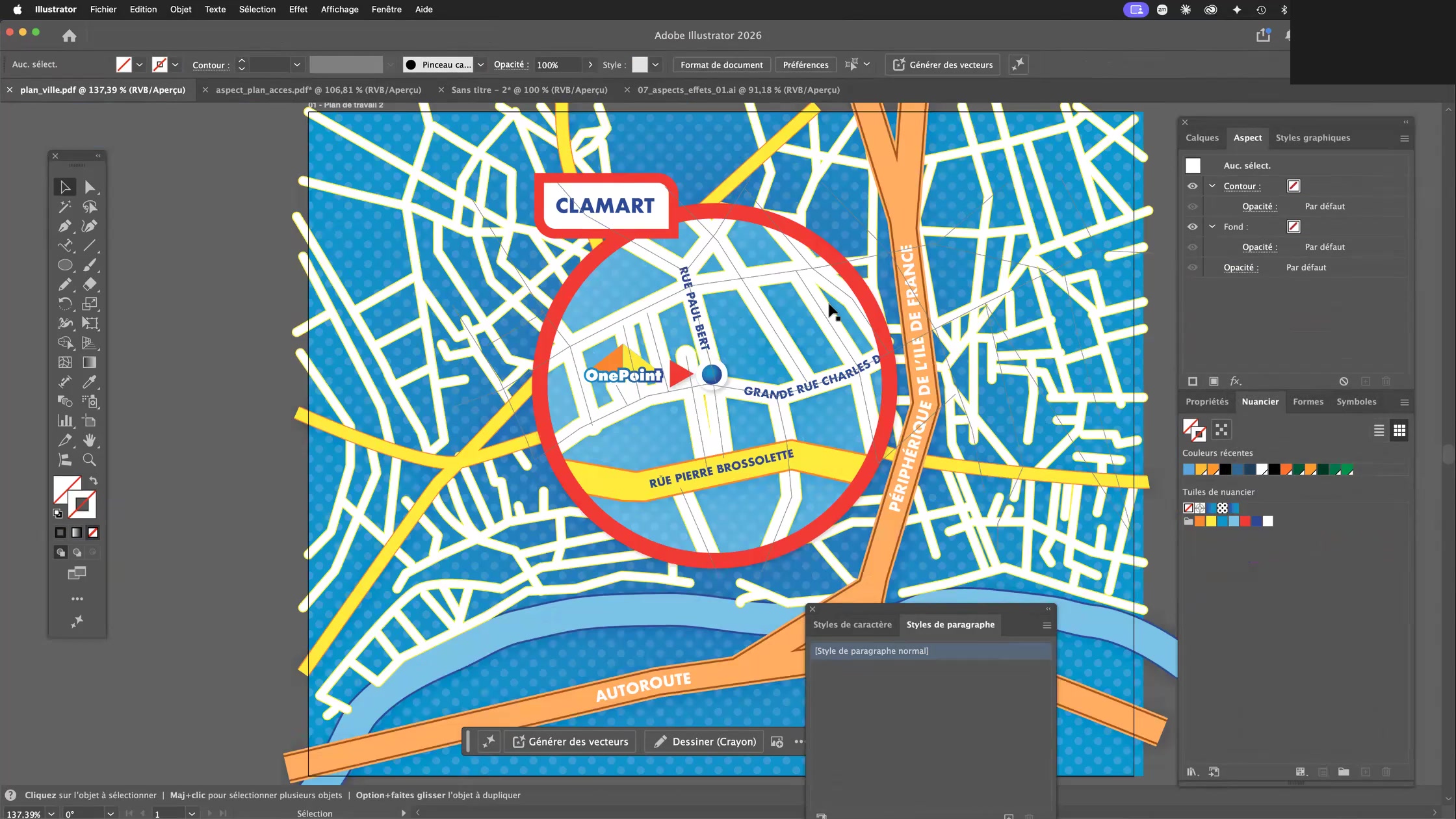The image size is (1456, 819).
Task: Click Générer des vecteurs in floating taskbar
Action: [570, 742]
